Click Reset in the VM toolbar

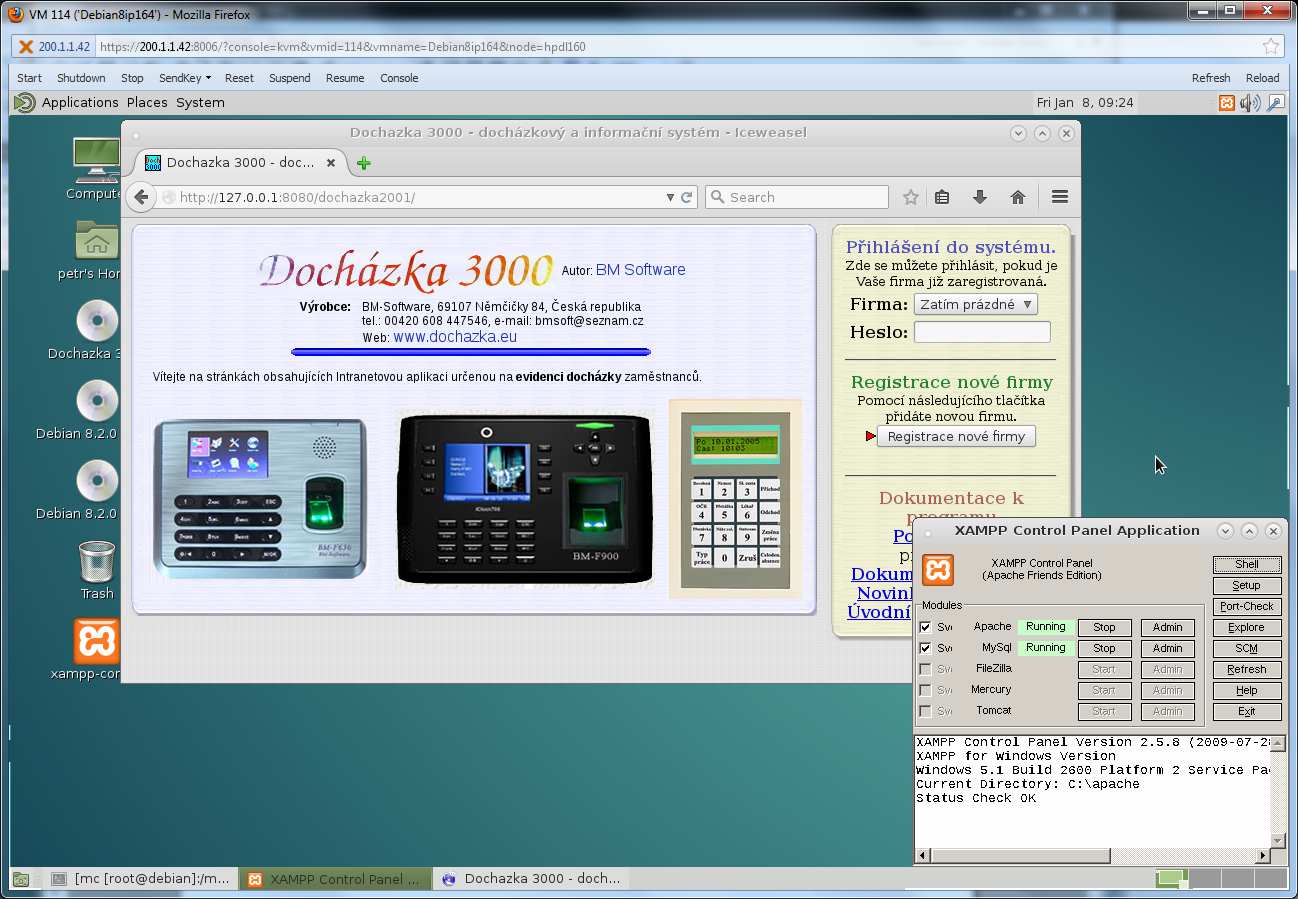(x=239, y=78)
